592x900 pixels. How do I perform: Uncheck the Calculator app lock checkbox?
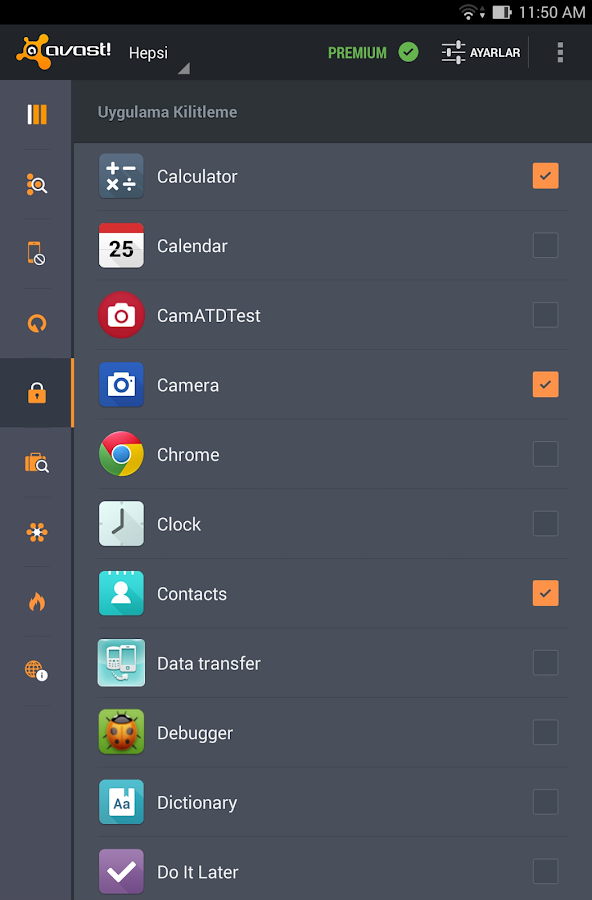(x=545, y=175)
